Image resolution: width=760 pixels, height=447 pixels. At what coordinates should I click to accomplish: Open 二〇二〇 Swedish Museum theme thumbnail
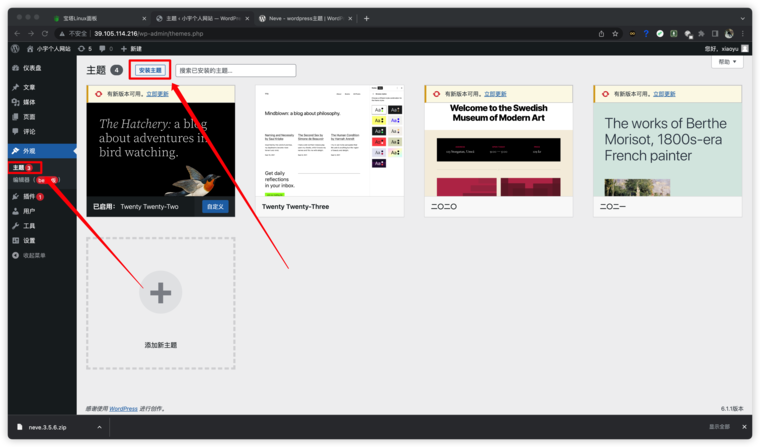point(498,149)
